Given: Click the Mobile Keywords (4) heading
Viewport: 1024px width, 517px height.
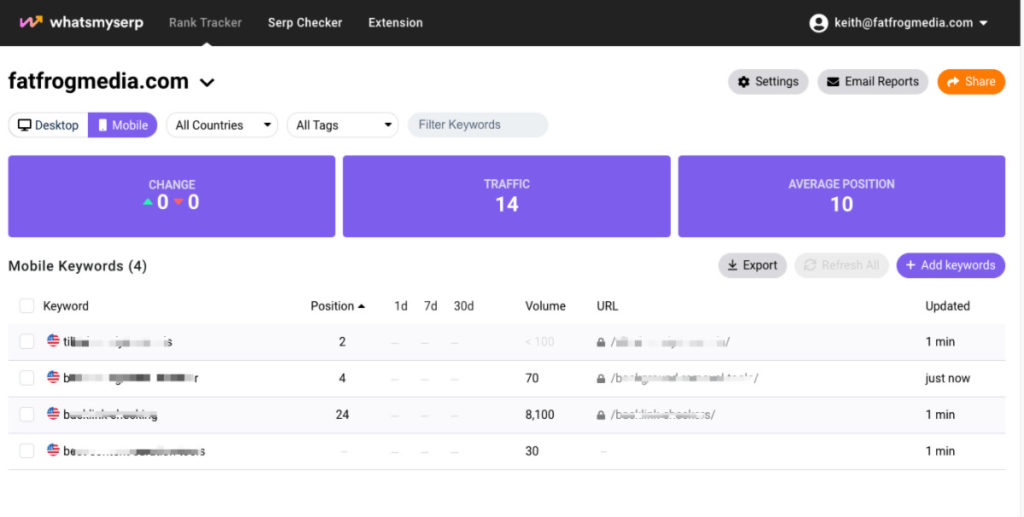Looking at the screenshot, I should click(x=78, y=266).
